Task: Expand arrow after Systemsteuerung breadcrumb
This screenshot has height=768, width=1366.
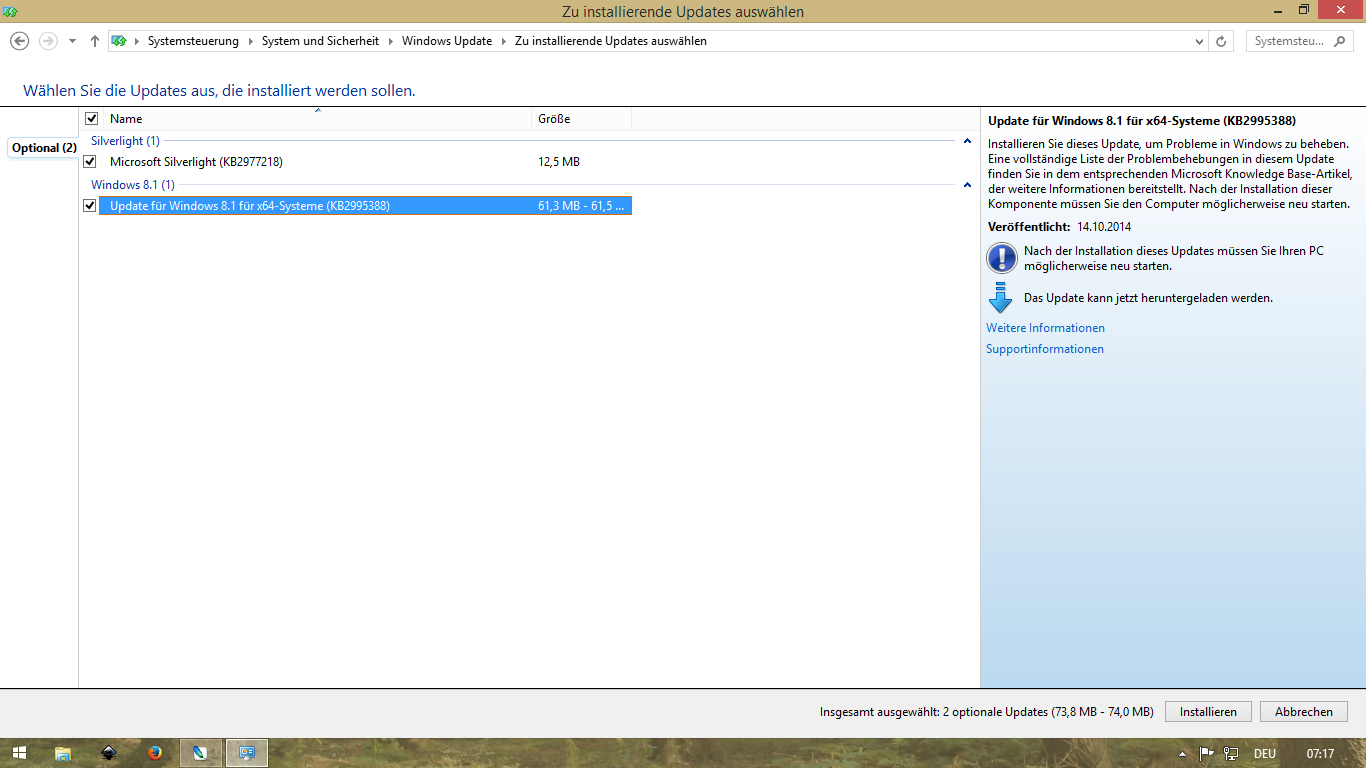Action: (x=251, y=42)
